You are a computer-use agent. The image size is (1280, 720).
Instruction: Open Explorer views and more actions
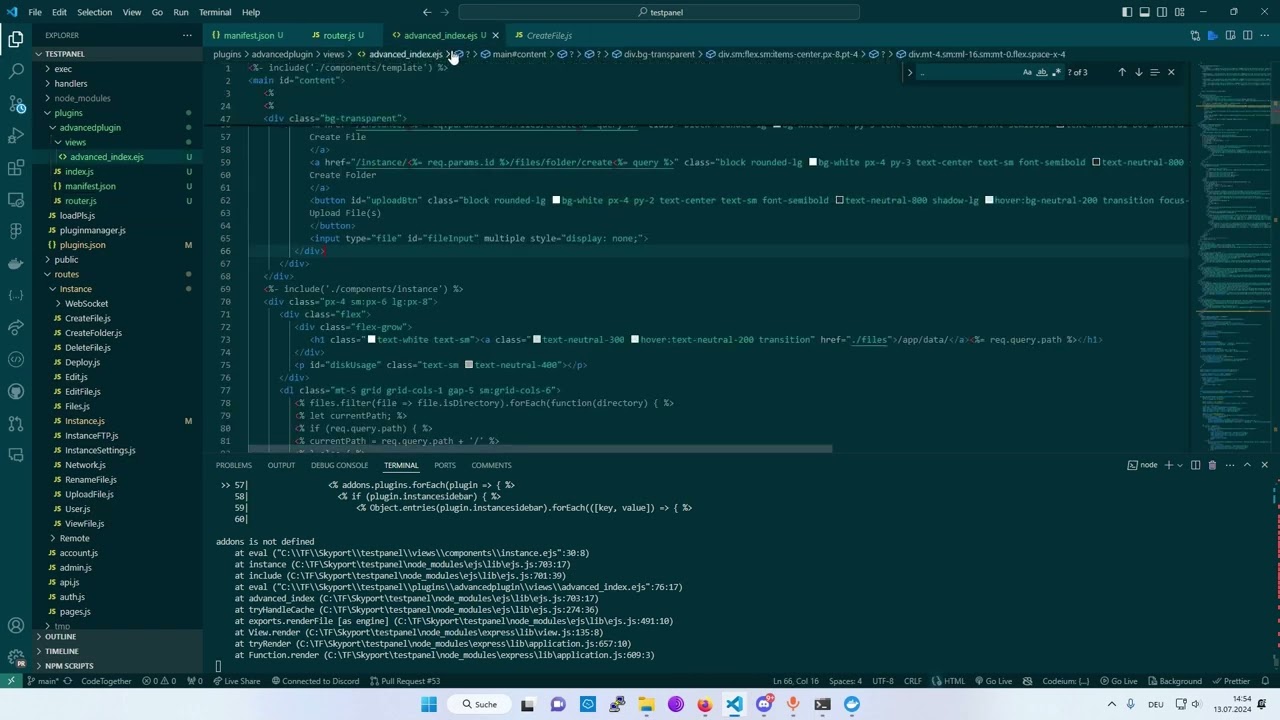[x=187, y=35]
